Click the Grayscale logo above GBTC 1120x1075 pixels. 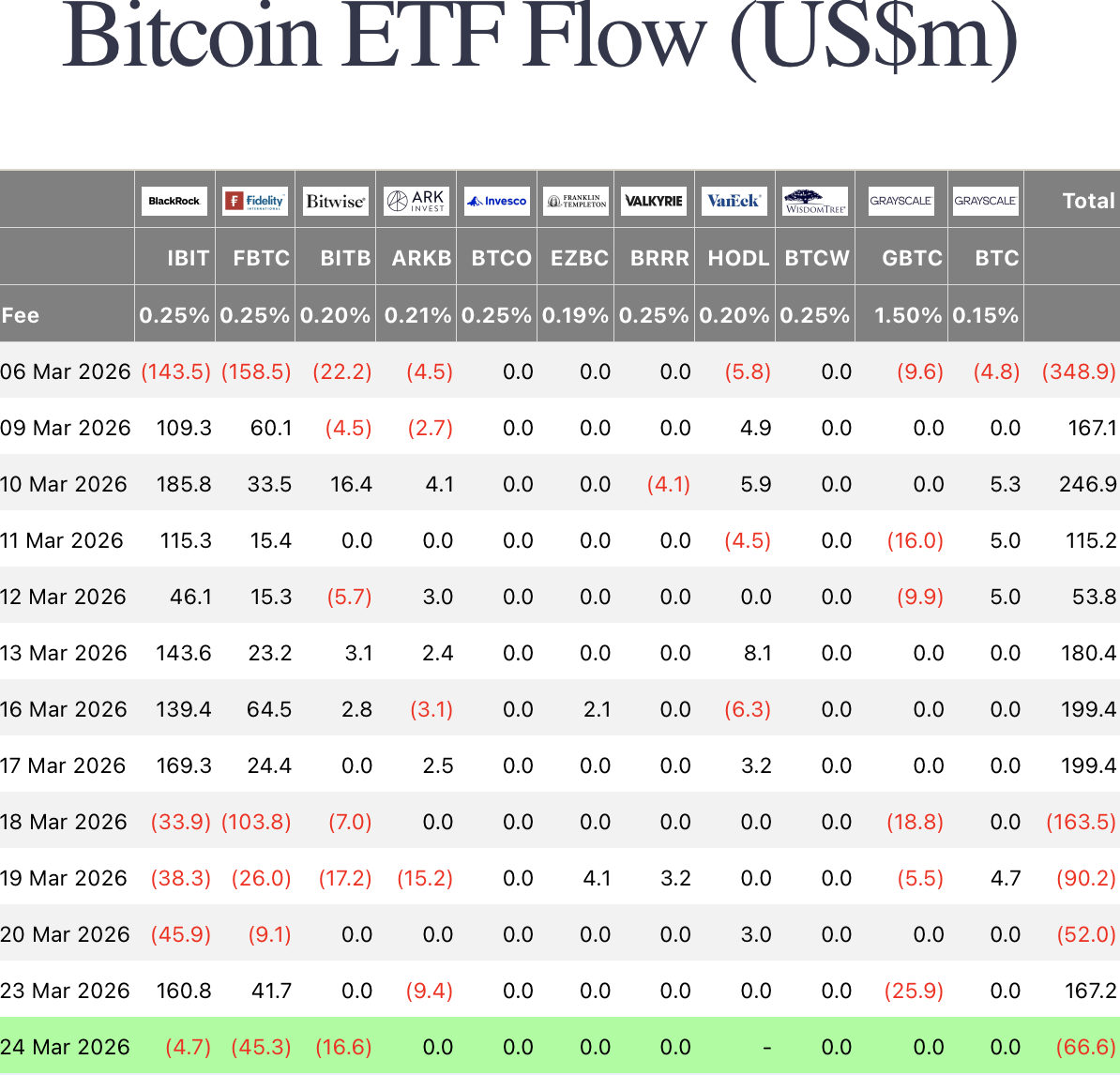pyautogui.click(x=901, y=201)
